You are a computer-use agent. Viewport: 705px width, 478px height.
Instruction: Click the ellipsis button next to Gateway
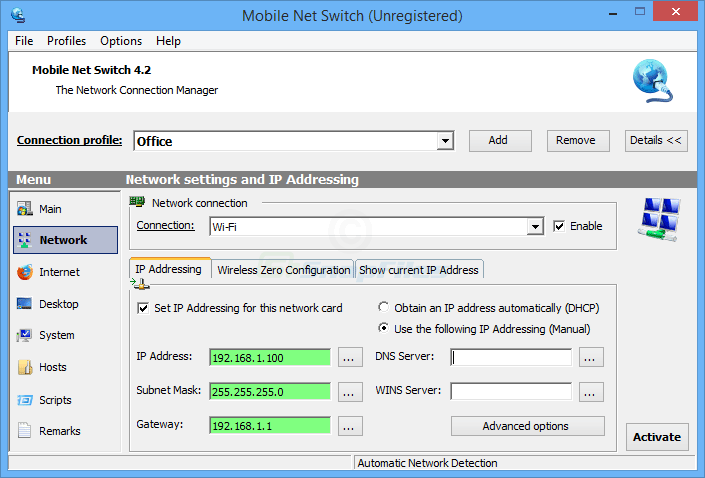coord(350,426)
